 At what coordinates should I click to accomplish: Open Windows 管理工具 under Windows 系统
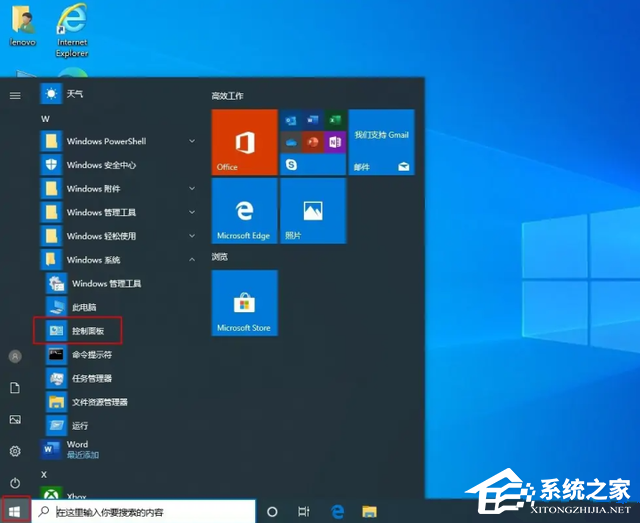coord(121,283)
